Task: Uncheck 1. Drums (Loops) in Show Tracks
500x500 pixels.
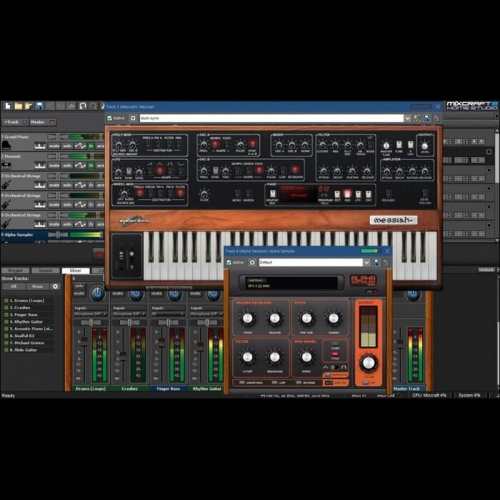Action: [x=6, y=300]
